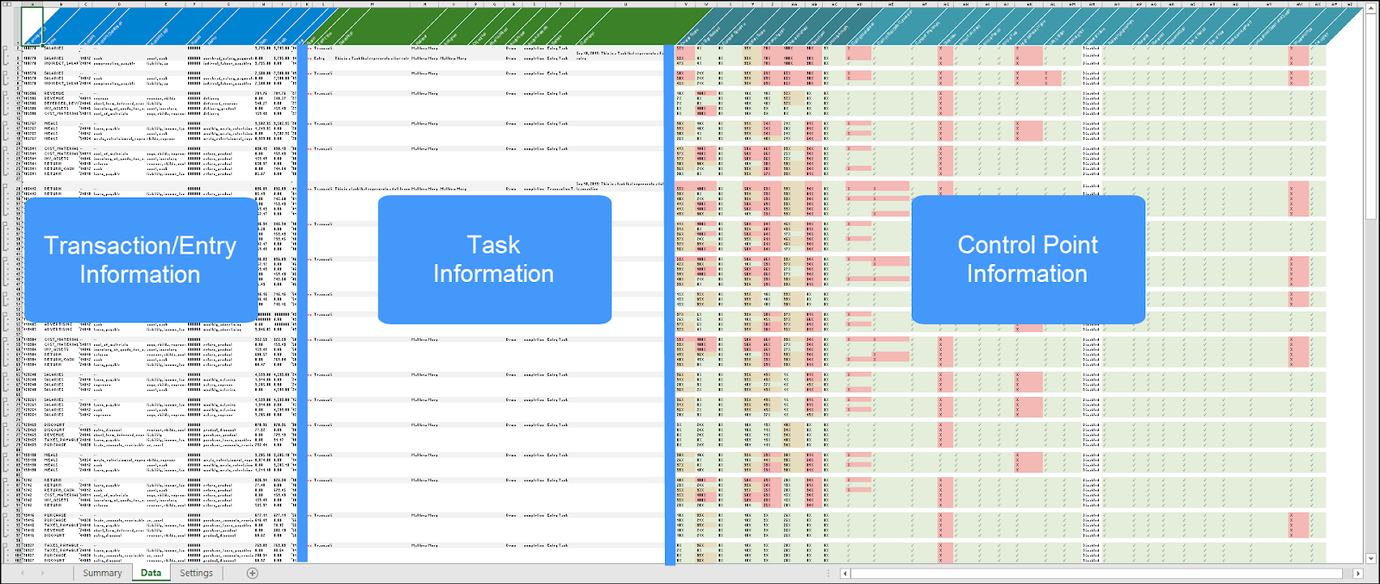Viewport: 1380px width, 584px height.
Task: Click the Task Information callout box
Action: 494,259
